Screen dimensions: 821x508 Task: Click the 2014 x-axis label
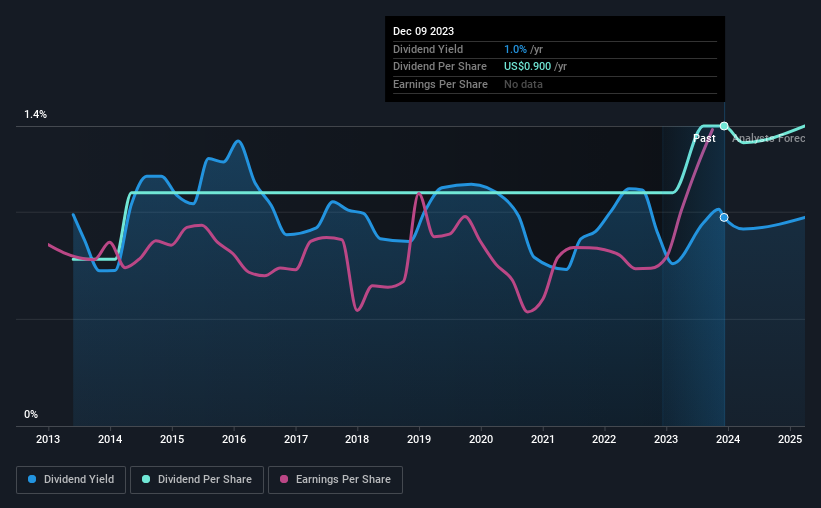(110, 439)
